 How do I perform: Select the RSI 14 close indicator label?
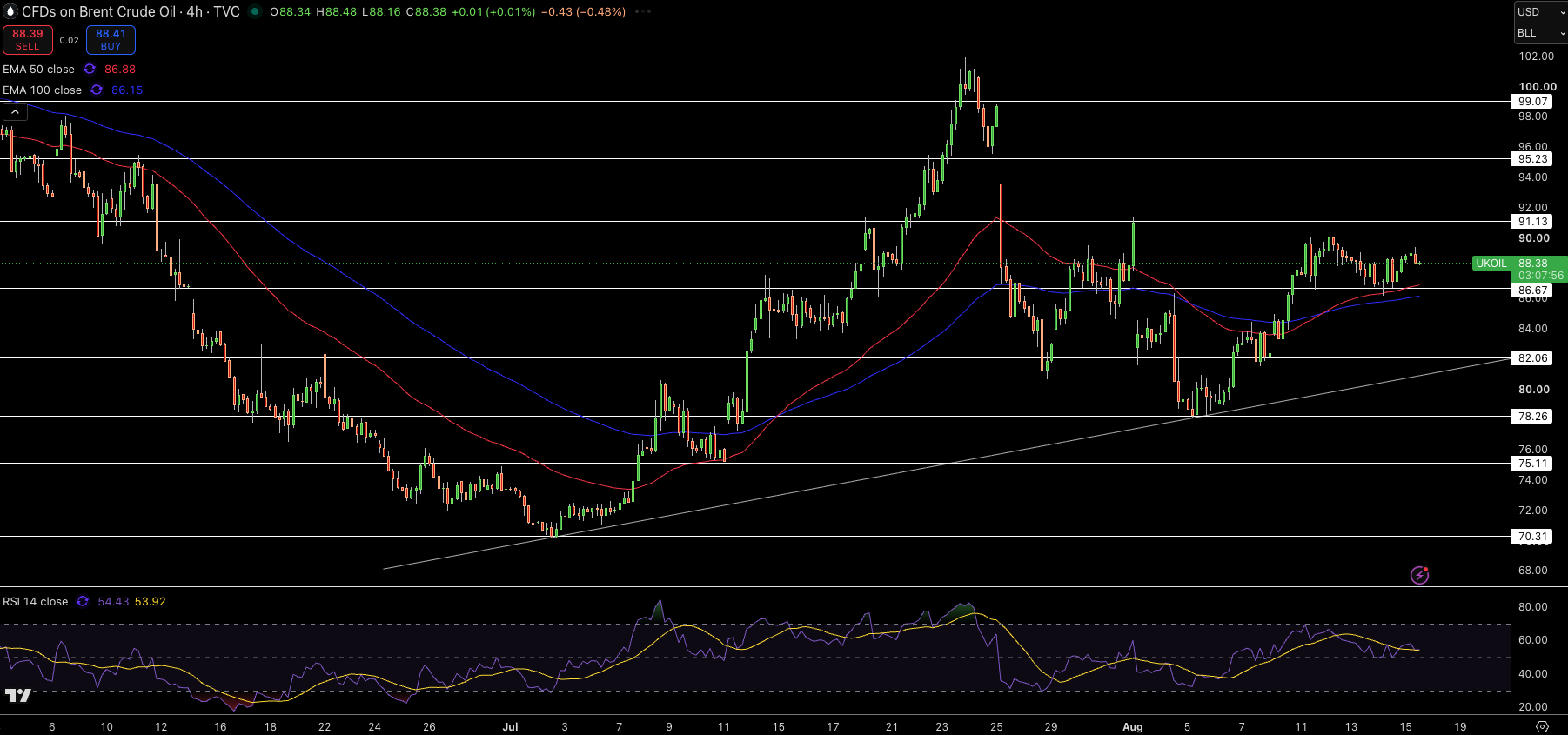click(x=35, y=601)
